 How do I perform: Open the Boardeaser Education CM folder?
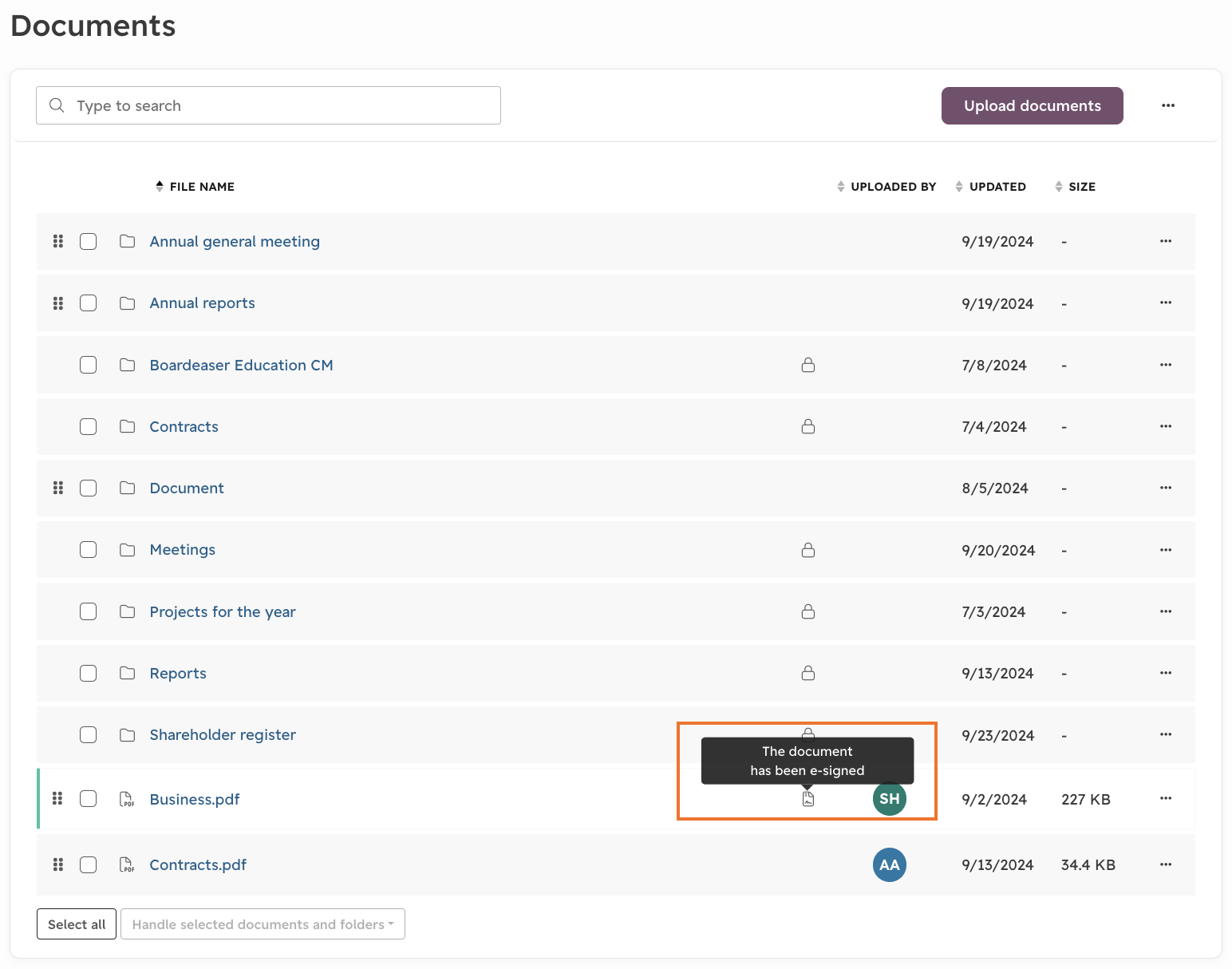click(241, 365)
